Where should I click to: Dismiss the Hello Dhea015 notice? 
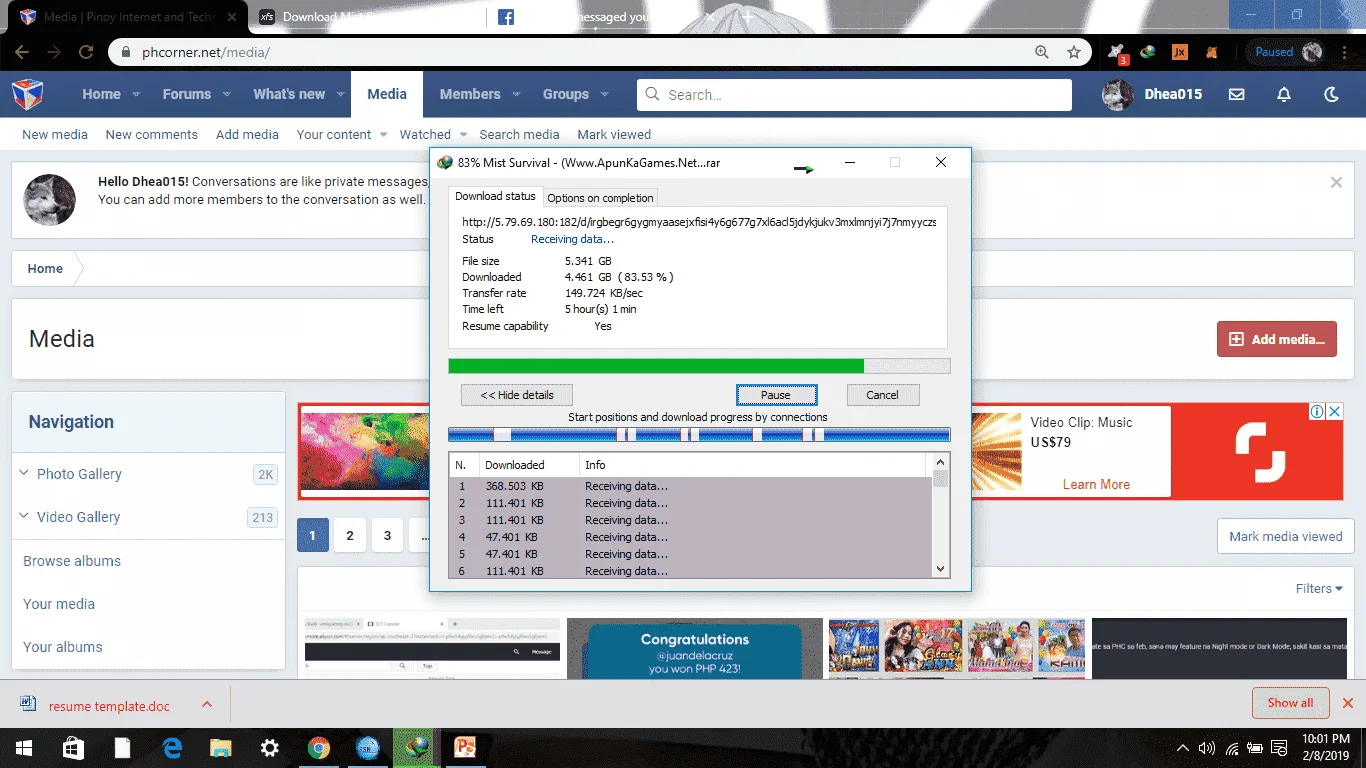(x=1336, y=183)
